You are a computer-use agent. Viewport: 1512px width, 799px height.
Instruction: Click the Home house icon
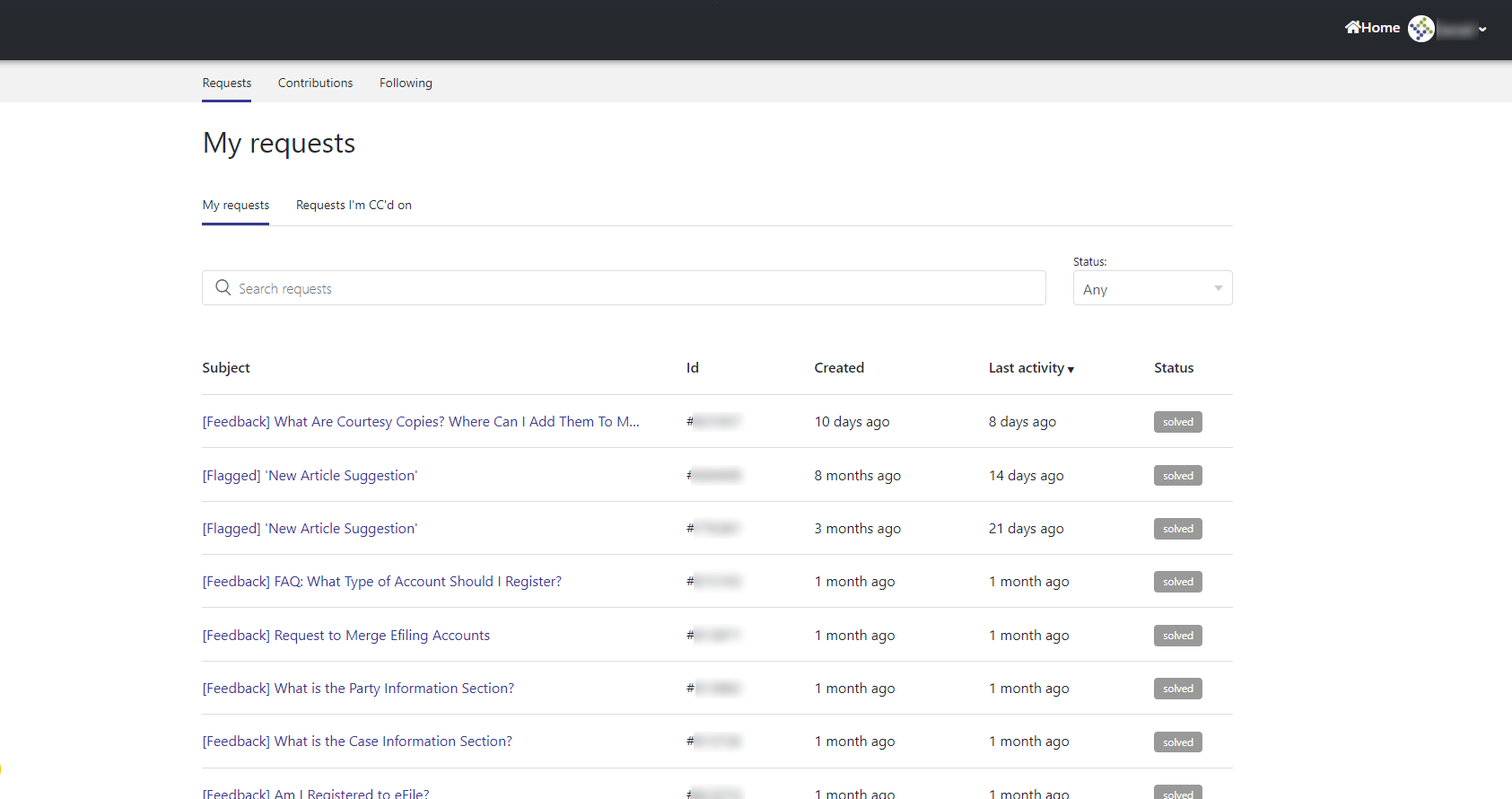tap(1352, 27)
